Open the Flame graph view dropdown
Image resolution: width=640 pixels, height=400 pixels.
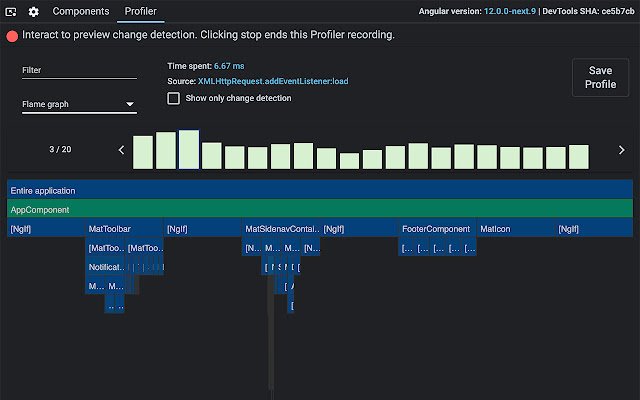pyautogui.click(x=79, y=104)
